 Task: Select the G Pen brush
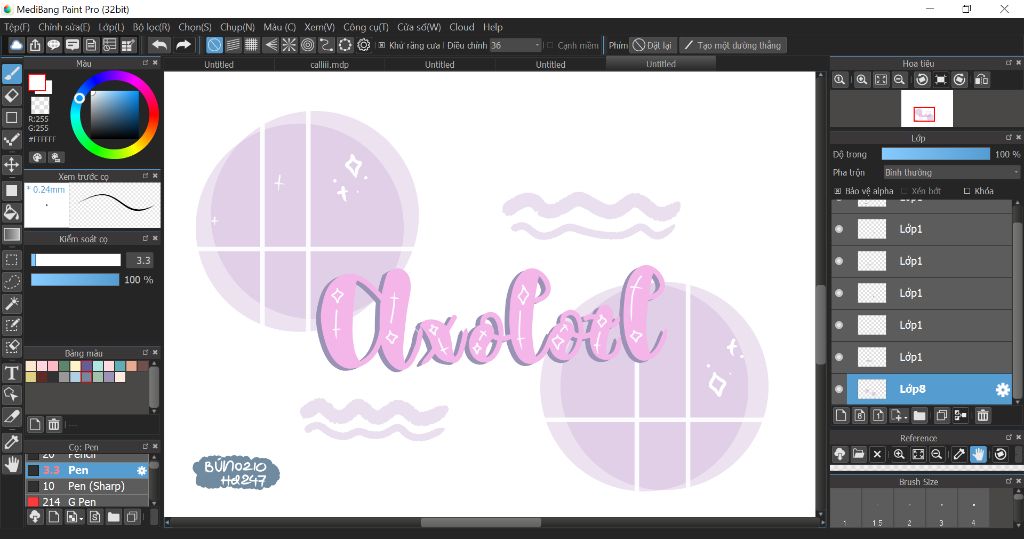(x=88, y=502)
